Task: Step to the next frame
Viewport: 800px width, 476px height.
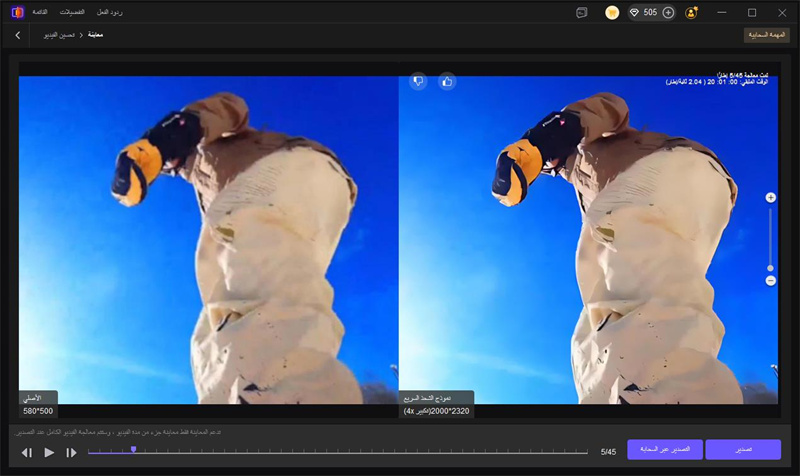Action: pos(71,453)
